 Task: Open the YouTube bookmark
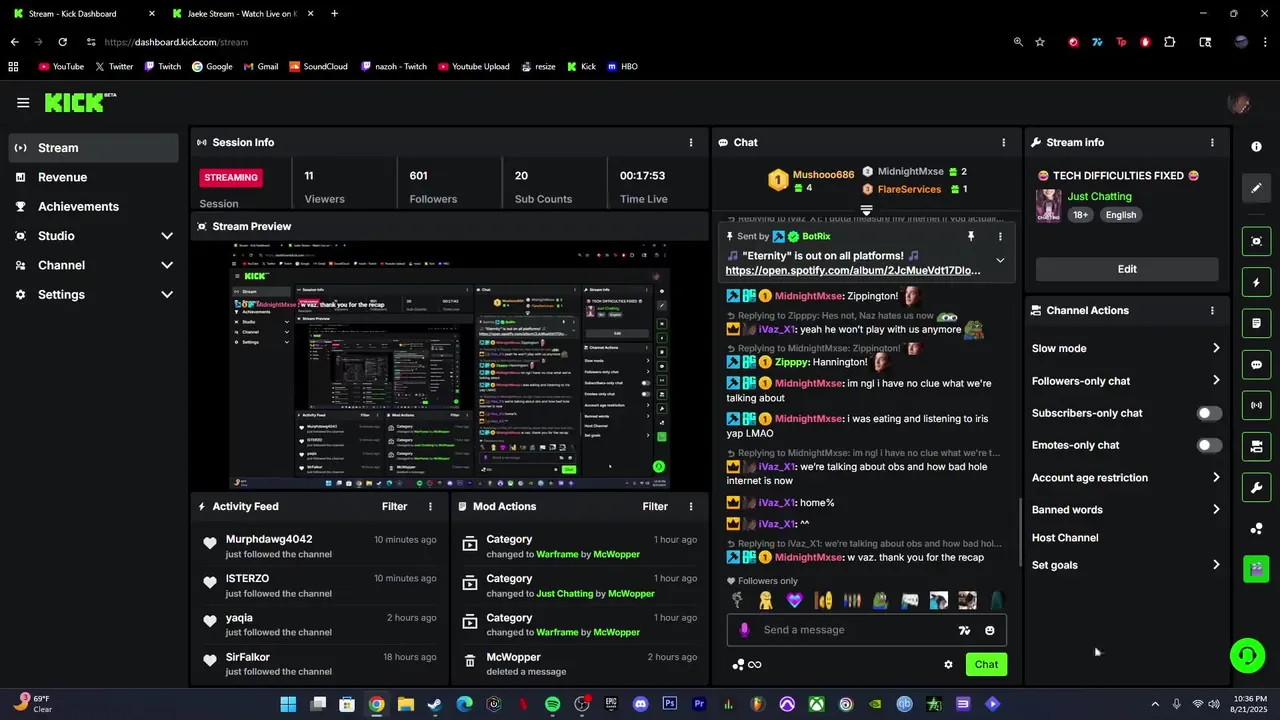61,67
